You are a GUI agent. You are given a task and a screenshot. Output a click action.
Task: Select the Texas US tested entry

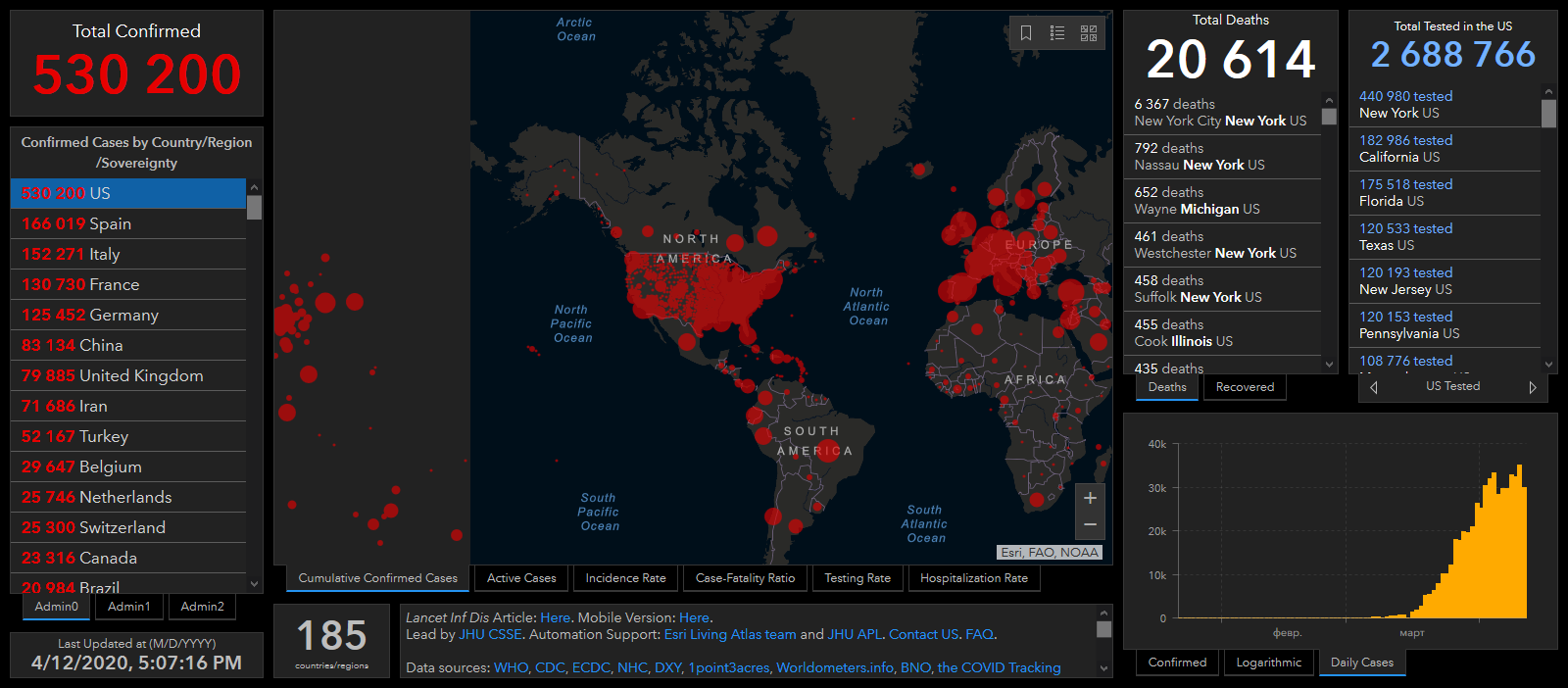point(1445,237)
